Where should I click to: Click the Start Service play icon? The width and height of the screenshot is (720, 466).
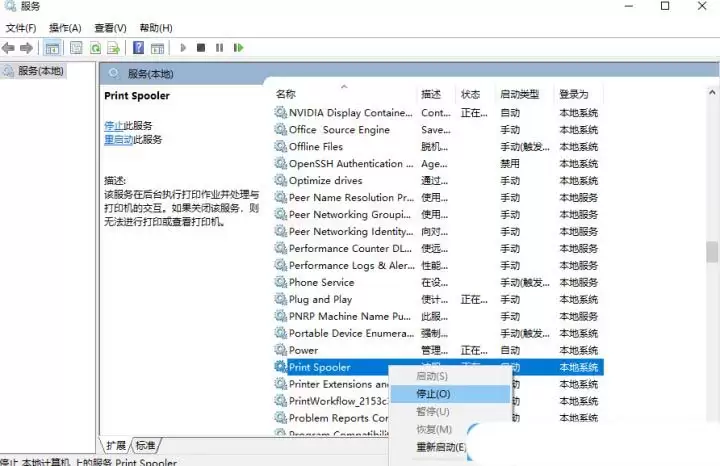coord(183,48)
